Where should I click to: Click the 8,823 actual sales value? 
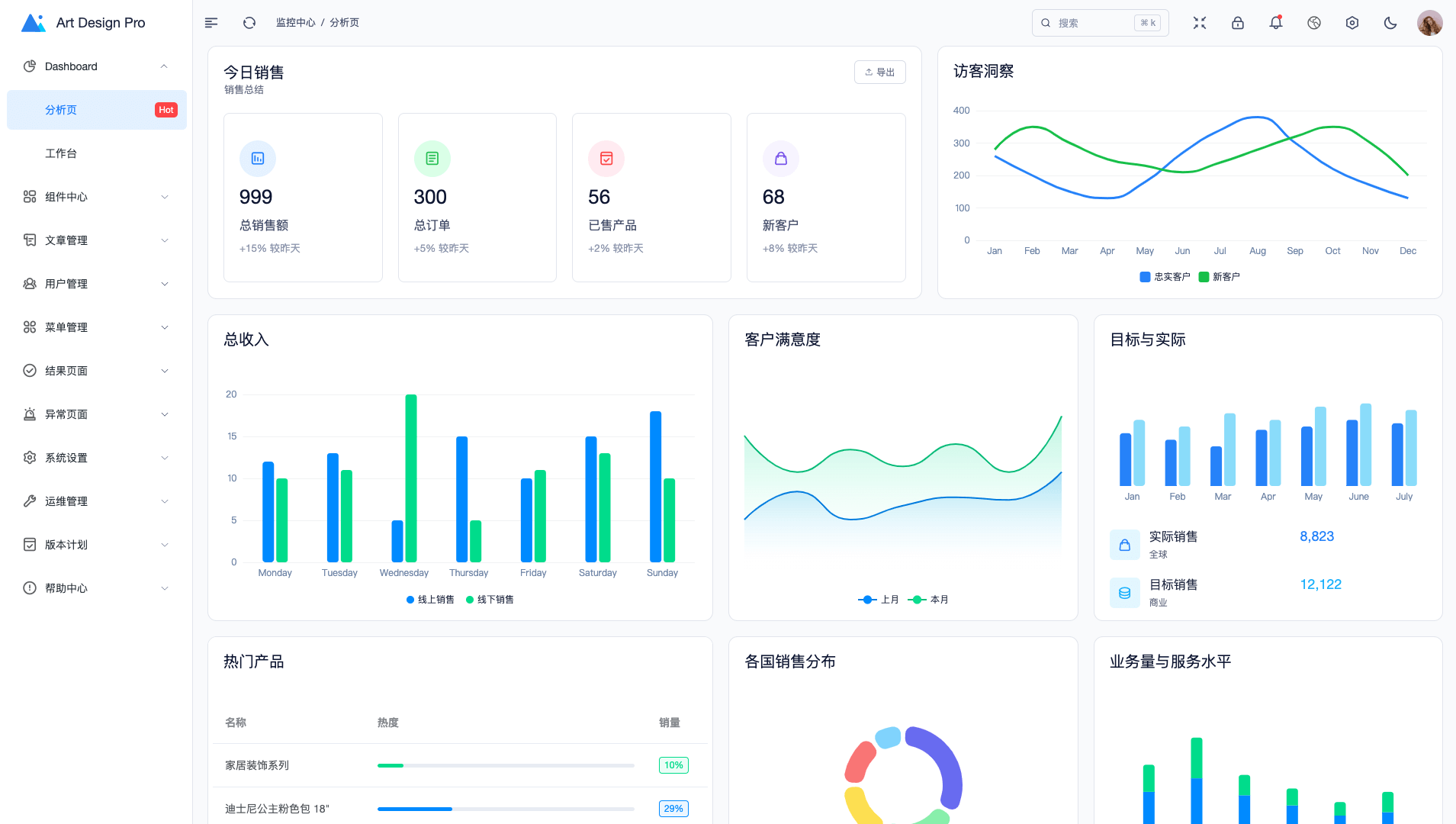point(1316,536)
